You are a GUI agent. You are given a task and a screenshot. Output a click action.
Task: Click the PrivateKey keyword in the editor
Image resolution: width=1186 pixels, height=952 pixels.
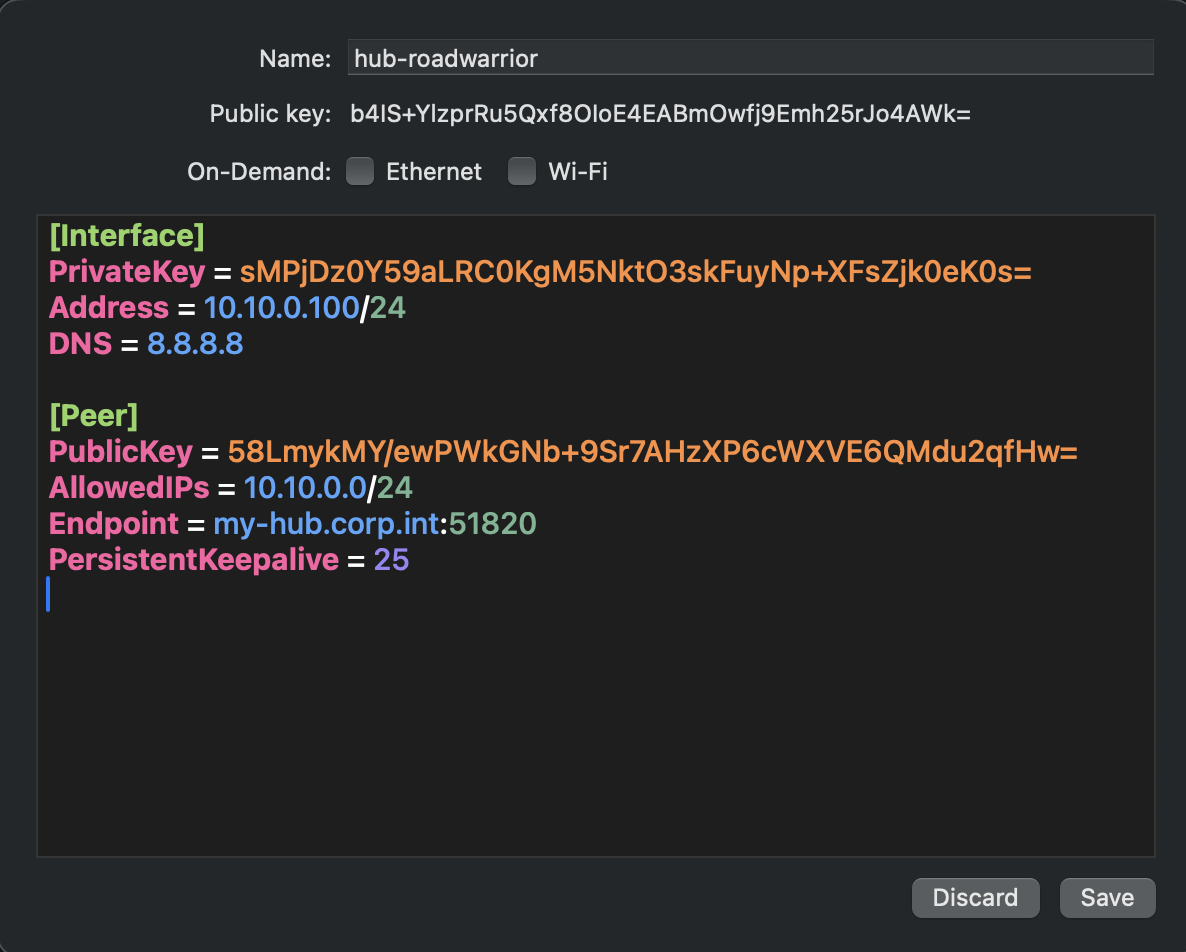(x=127, y=272)
